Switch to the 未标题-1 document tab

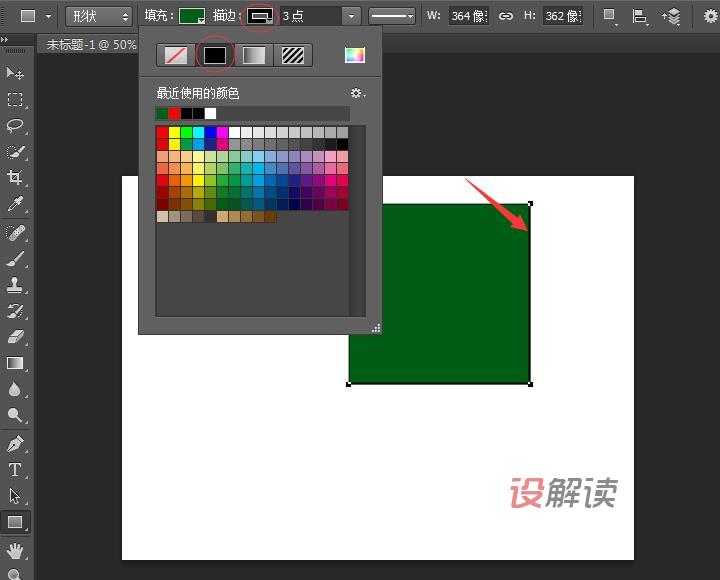90,44
